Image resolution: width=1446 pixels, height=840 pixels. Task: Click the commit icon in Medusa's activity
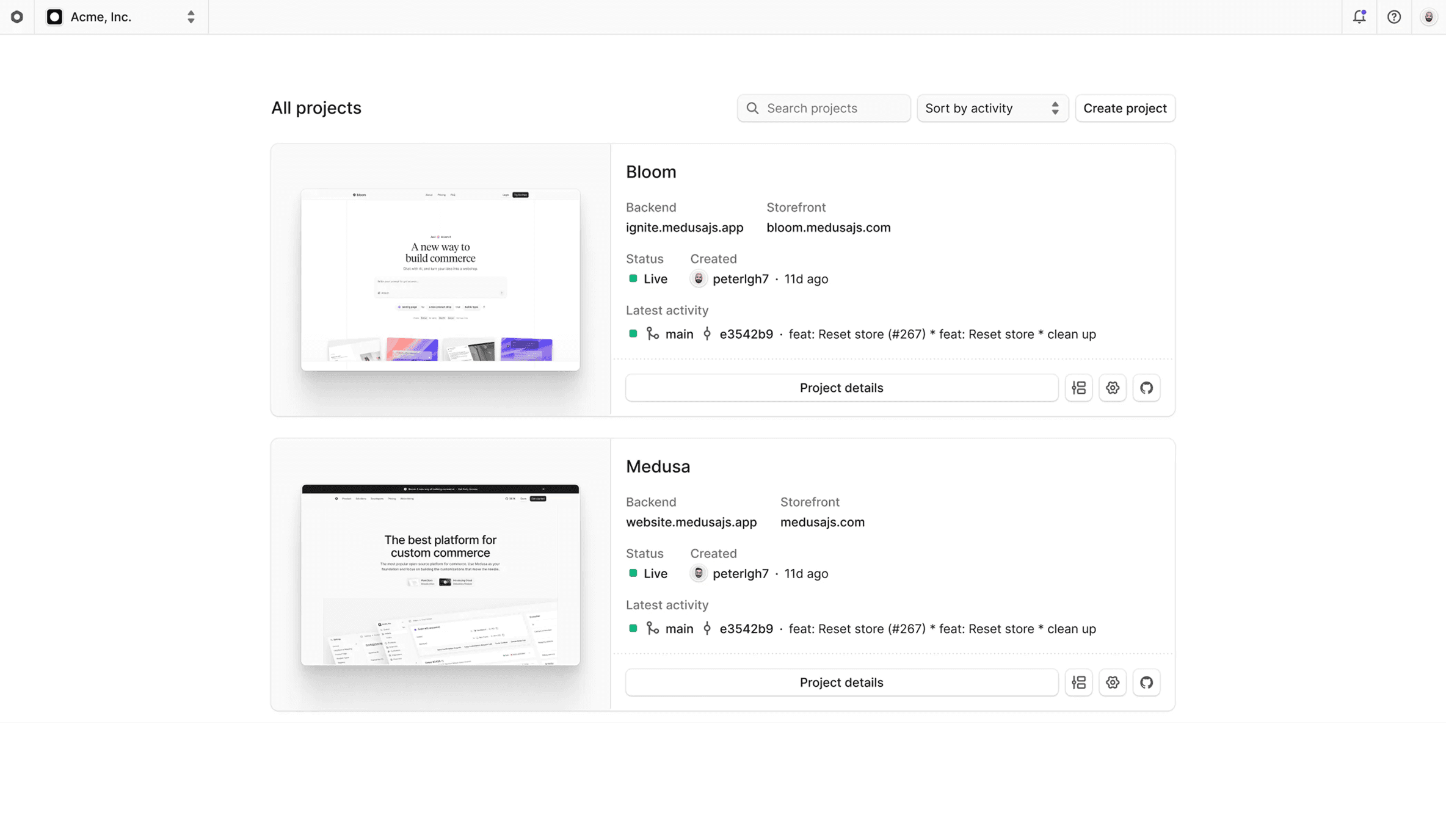pos(707,629)
